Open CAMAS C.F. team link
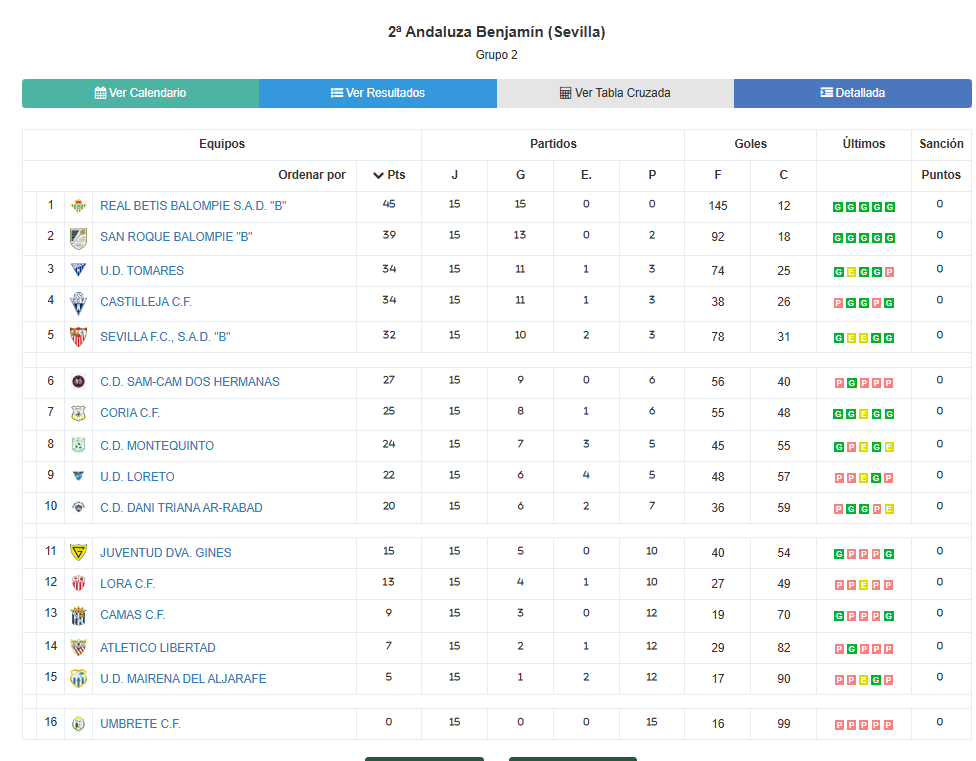This screenshot has height=761, width=976. (x=133, y=615)
